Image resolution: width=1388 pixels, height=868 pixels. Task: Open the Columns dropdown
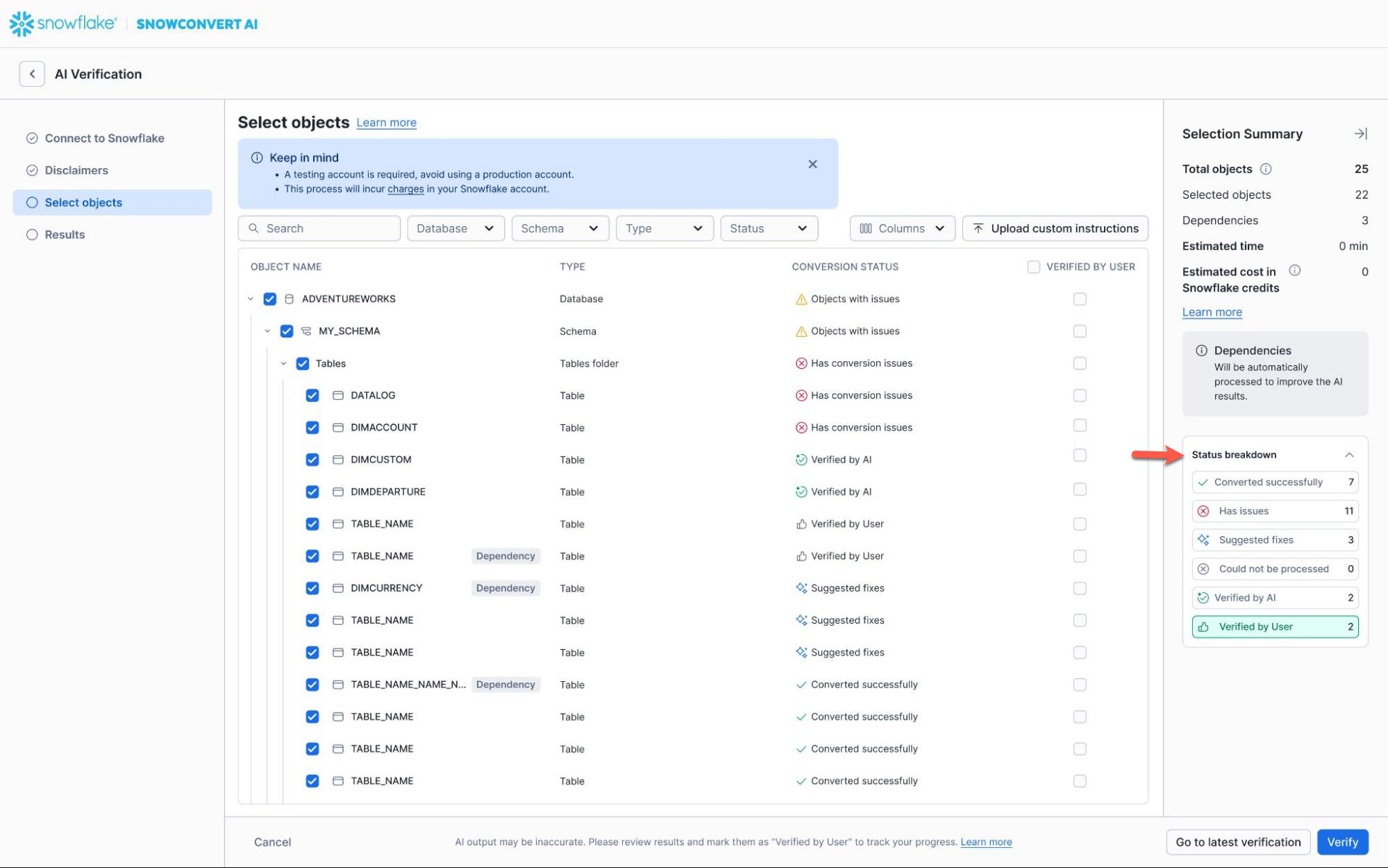(901, 228)
